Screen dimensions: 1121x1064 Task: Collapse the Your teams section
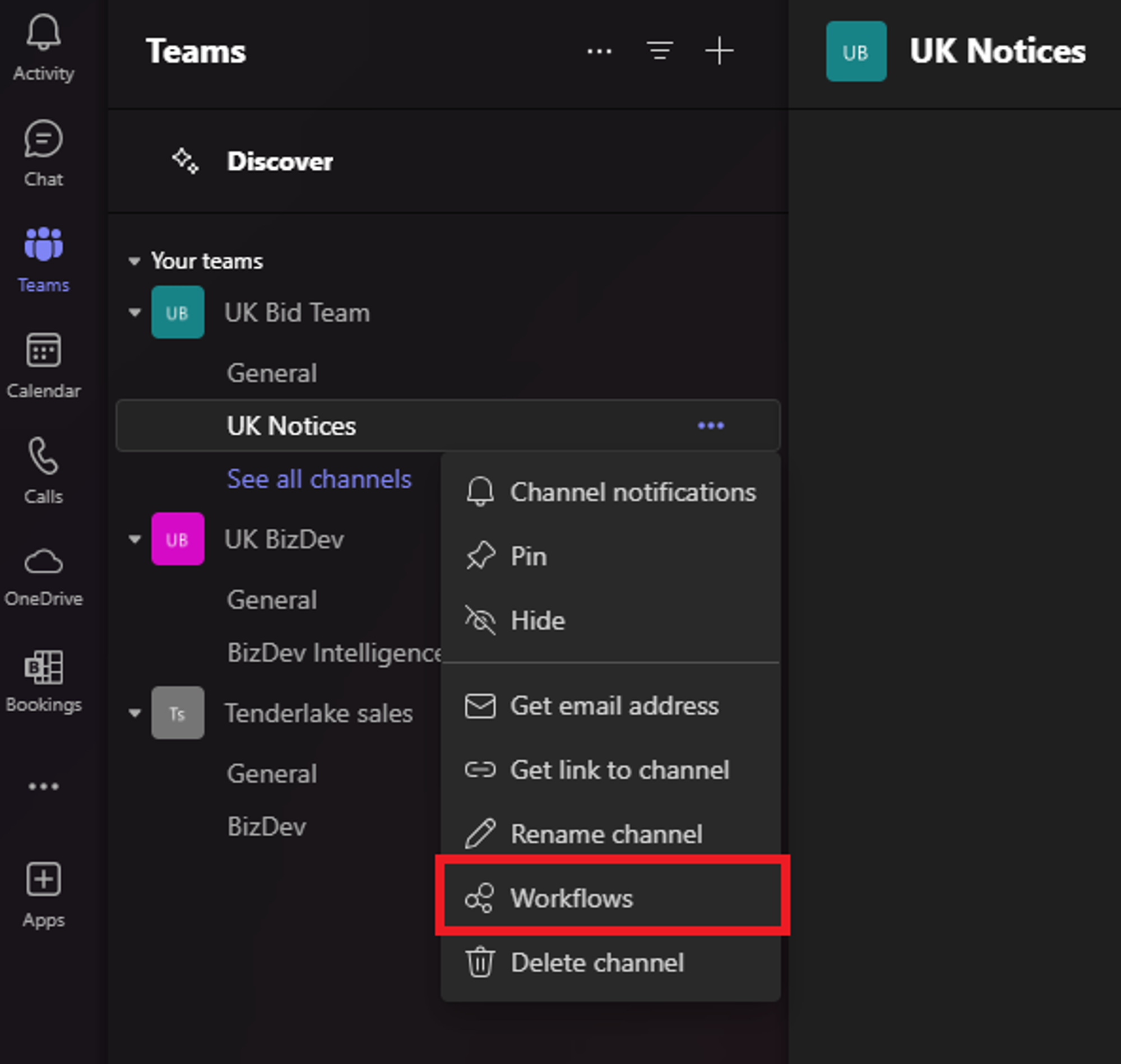(135, 262)
